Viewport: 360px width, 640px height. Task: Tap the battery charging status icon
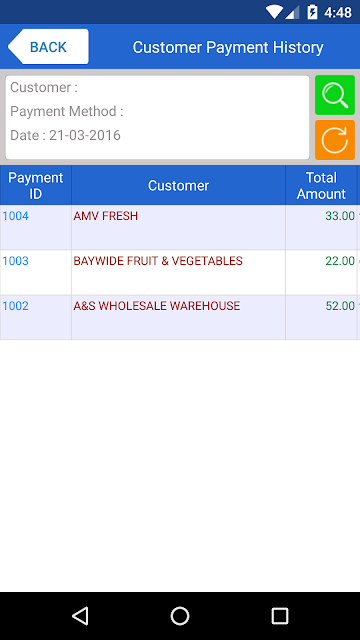[x=312, y=12]
